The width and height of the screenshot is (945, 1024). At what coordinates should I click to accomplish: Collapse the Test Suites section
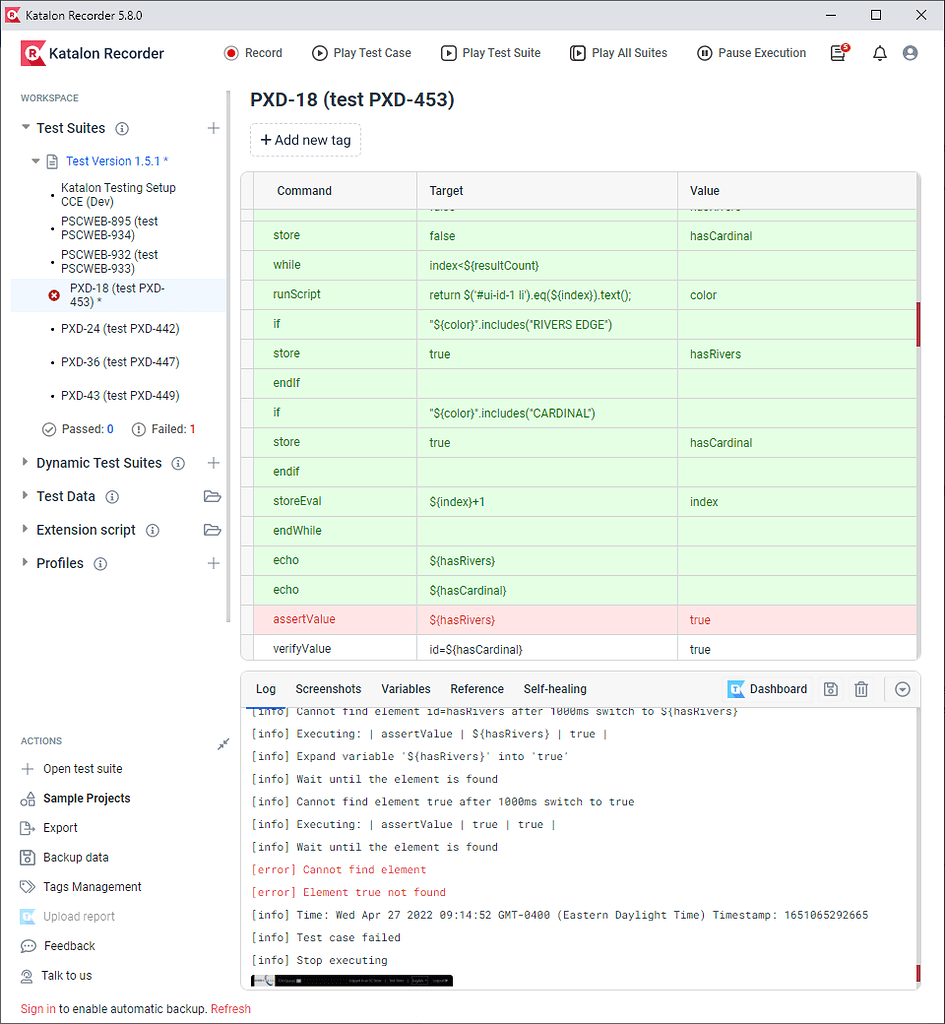pos(25,127)
